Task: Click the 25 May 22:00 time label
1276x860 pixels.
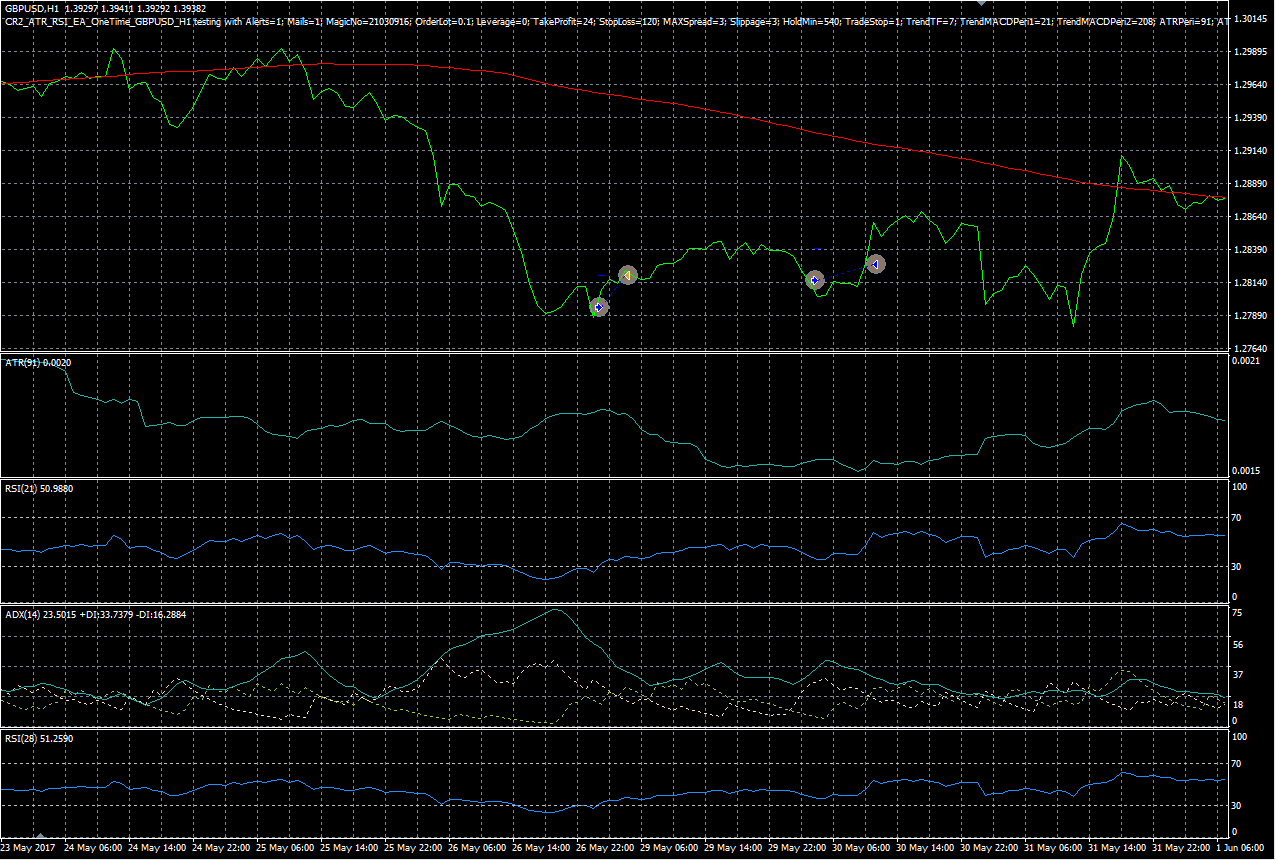Action: (x=415, y=847)
